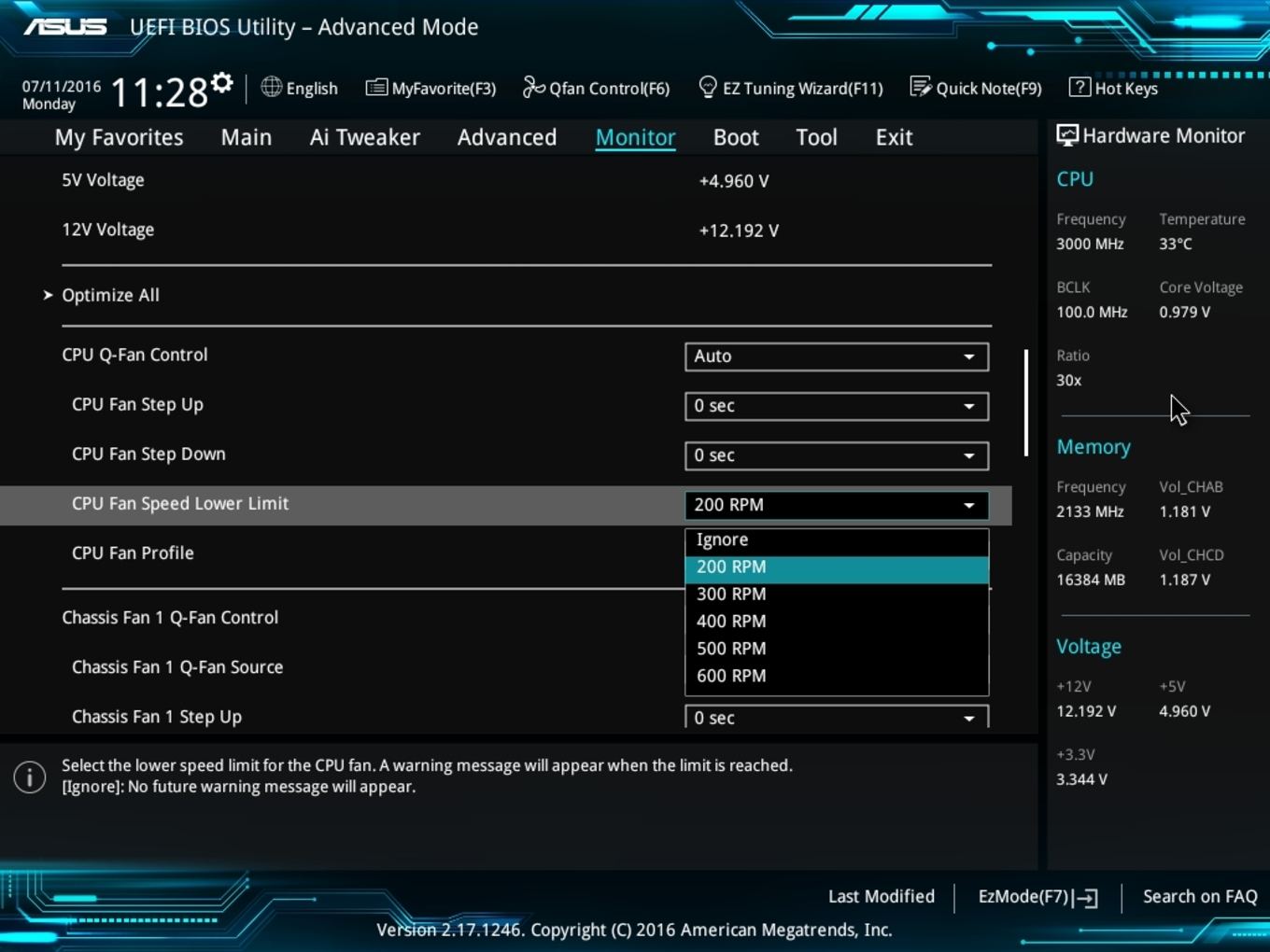The height and width of the screenshot is (952, 1270).
Task: Select the 12V Voltage row
Action: (107, 230)
